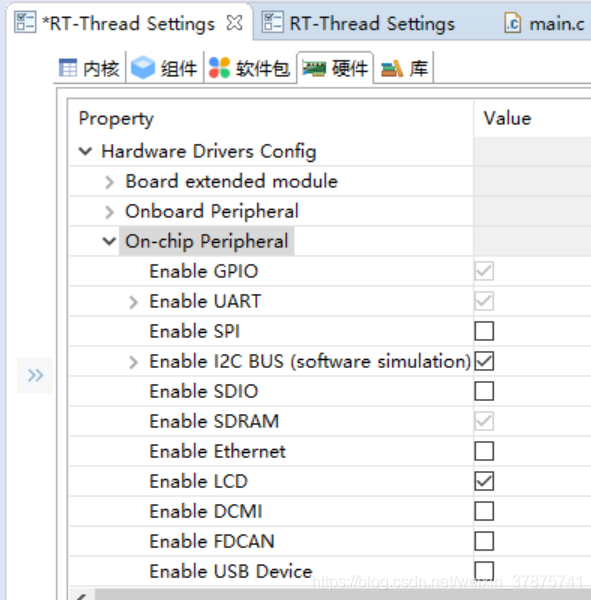The image size is (591, 600).
Task: Click the colorful packages icon beside 软件包
Action: [219, 68]
